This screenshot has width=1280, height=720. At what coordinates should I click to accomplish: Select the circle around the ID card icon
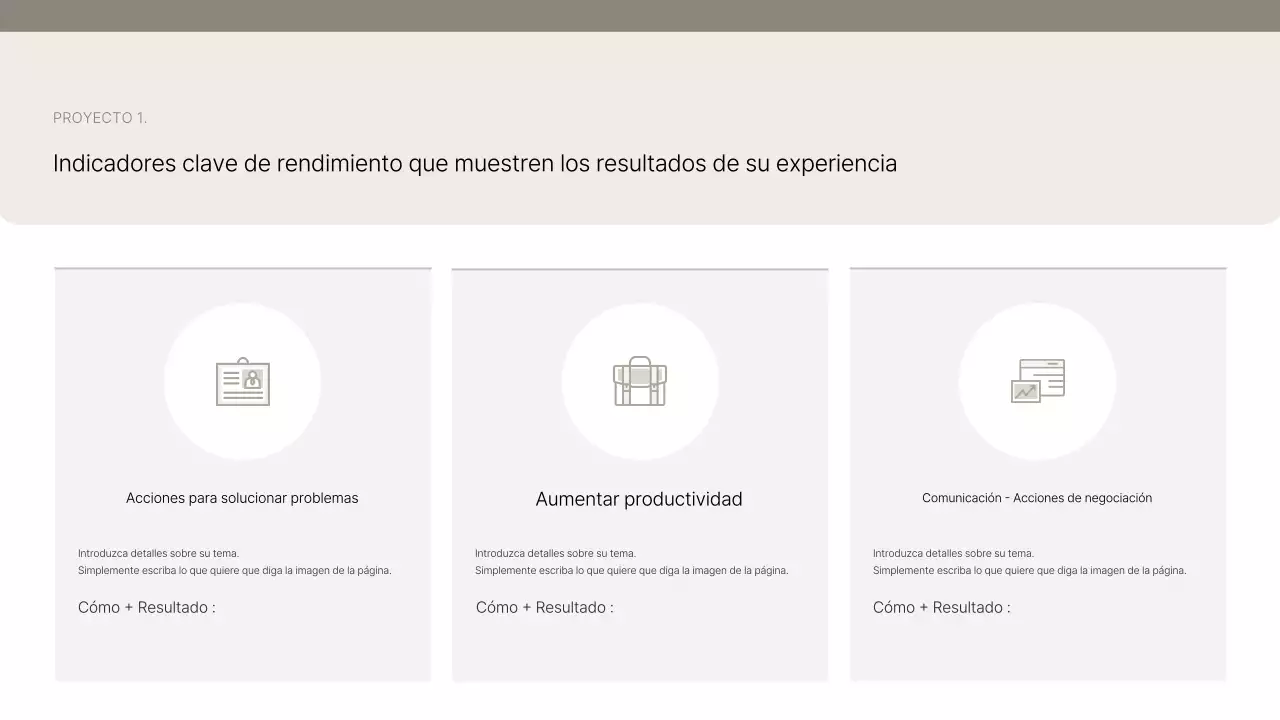[x=242, y=320]
